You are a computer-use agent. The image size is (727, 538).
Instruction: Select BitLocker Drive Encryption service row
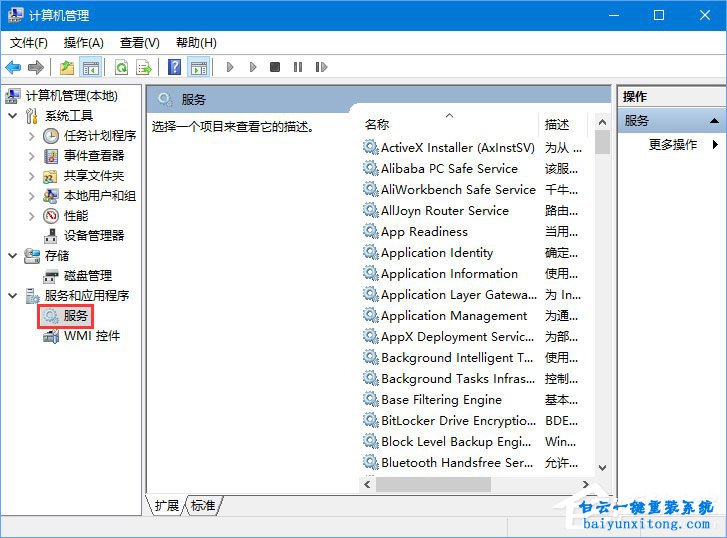[x=471, y=420]
